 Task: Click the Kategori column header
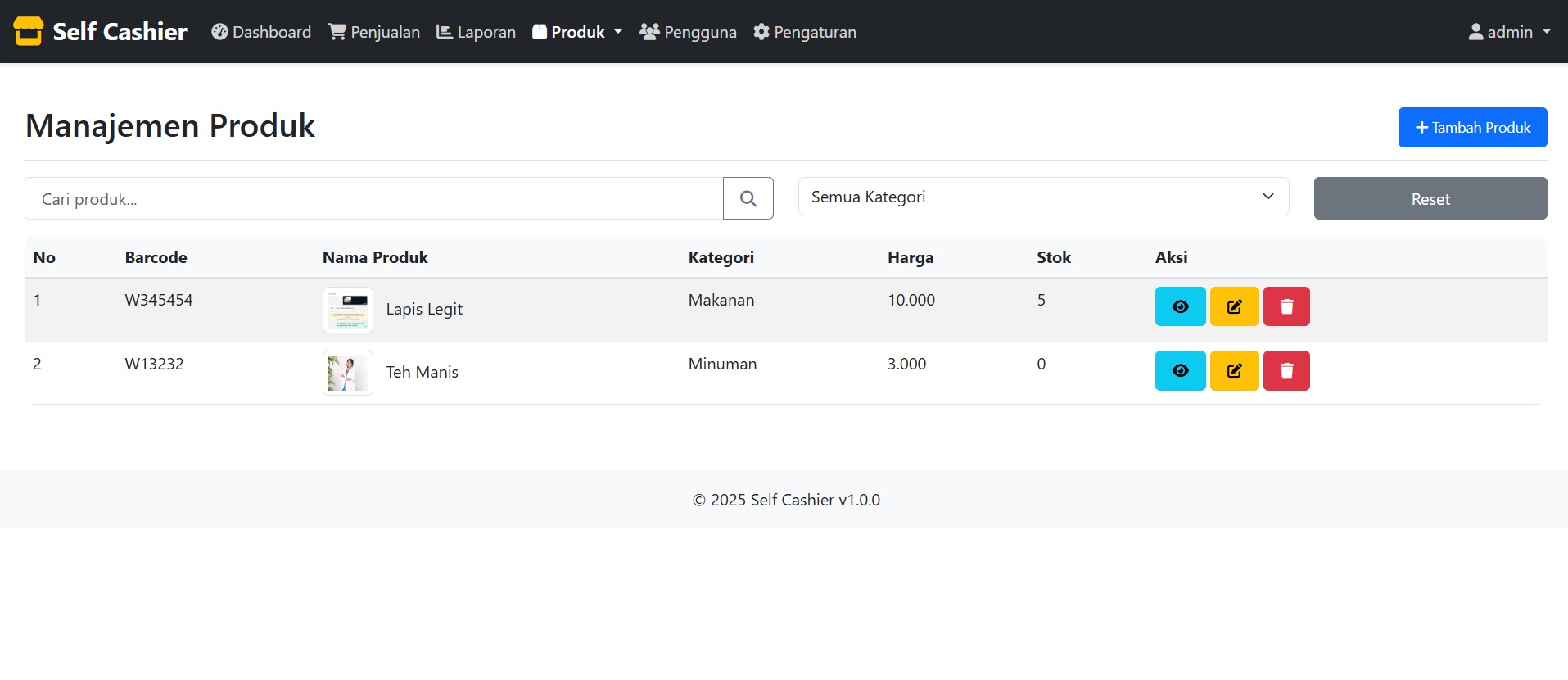[x=721, y=257]
